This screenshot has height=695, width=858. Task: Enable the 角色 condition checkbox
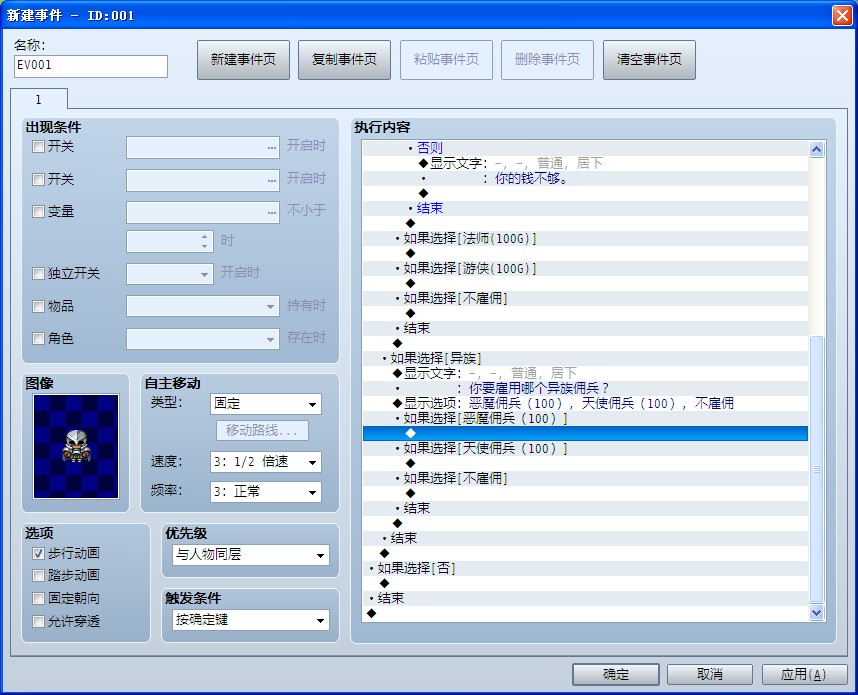tap(38, 339)
